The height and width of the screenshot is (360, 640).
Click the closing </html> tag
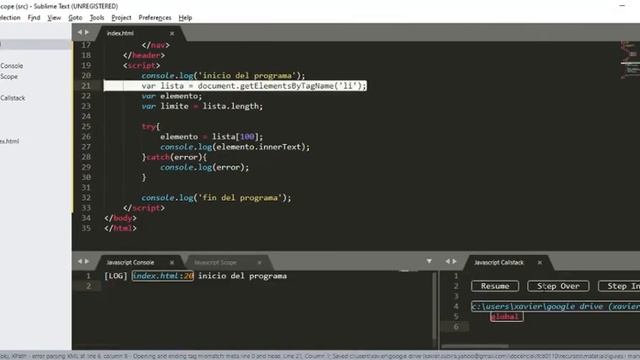[120, 228]
